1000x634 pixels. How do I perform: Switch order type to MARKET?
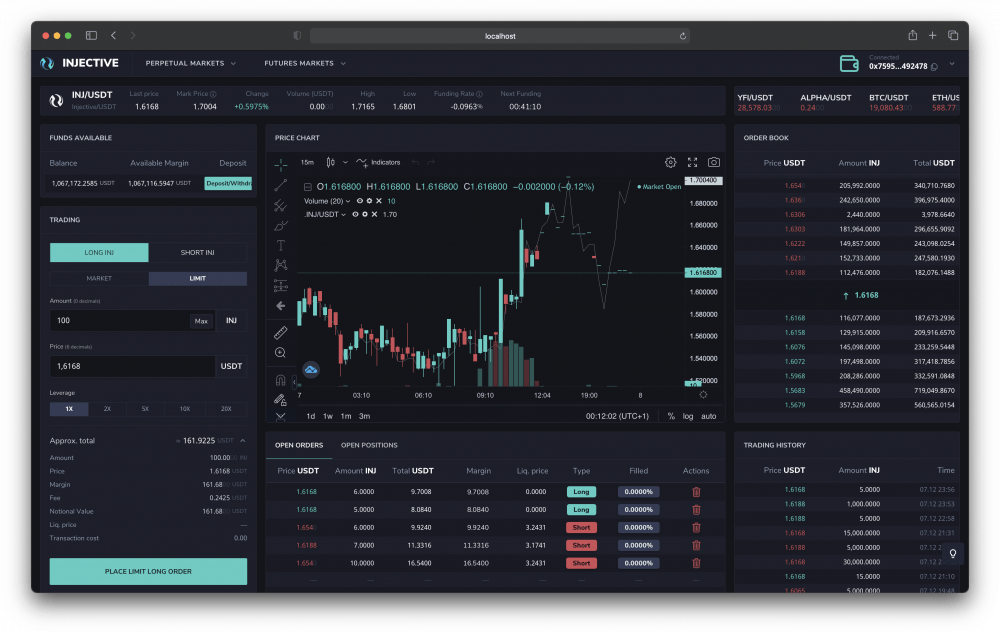[x=99, y=279]
